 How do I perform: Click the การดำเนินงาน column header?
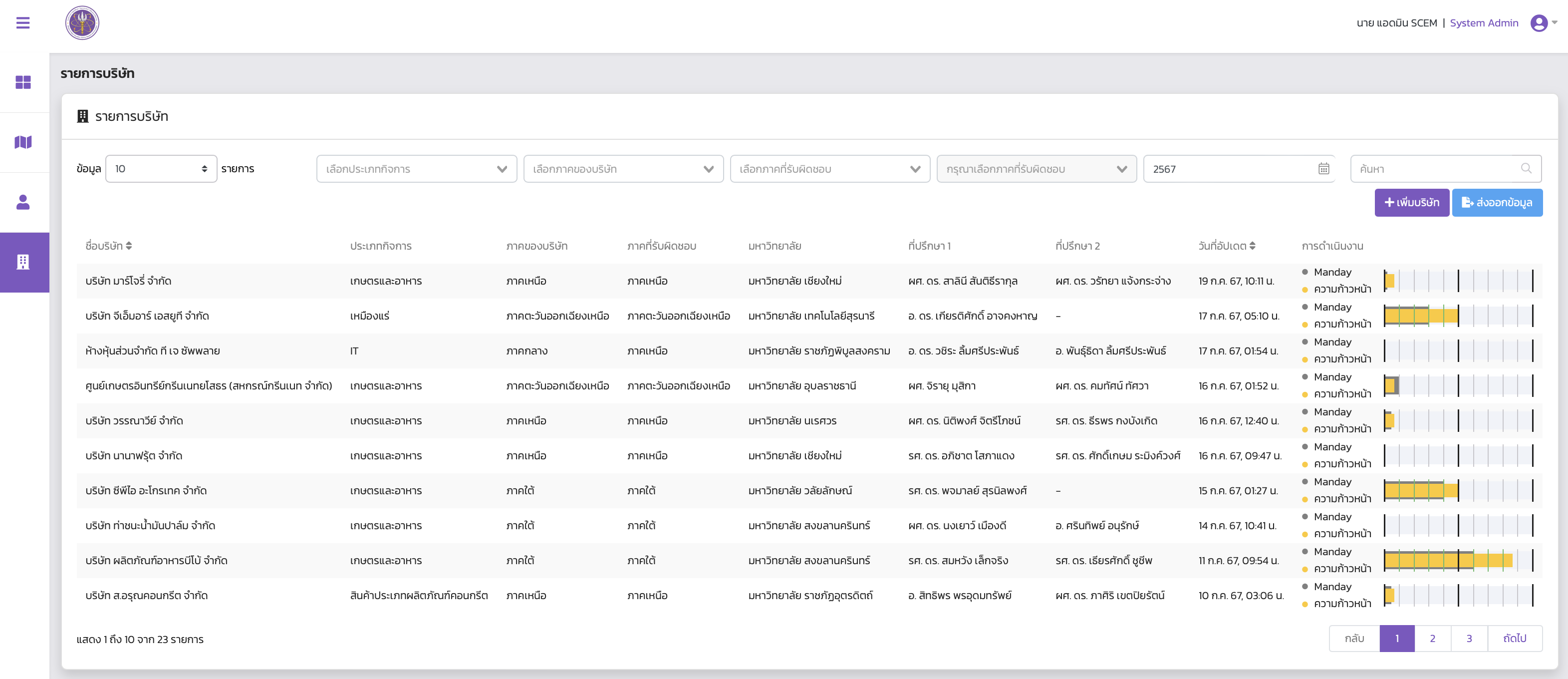tap(1332, 246)
